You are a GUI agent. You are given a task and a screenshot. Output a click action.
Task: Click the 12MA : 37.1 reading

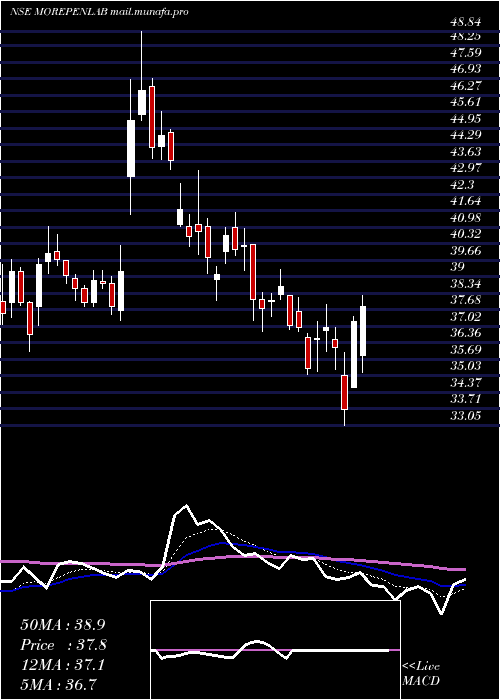click(63, 665)
